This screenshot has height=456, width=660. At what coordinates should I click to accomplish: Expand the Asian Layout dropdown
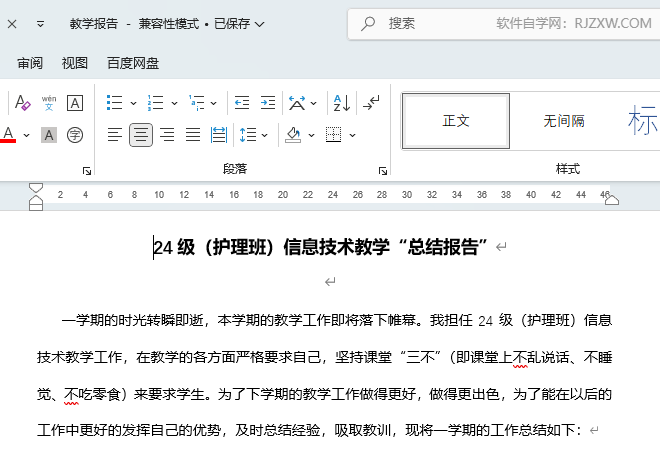[314, 103]
